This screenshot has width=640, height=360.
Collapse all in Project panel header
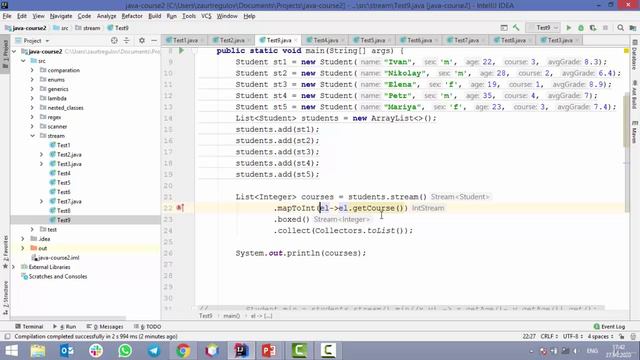127,40
